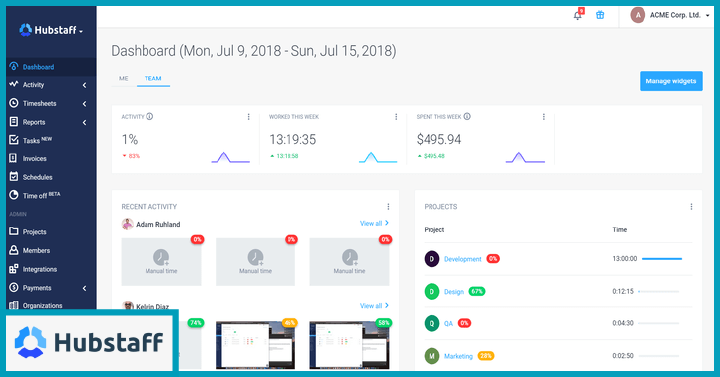Open the Worked This Week three-dot menu
Image resolution: width=720 pixels, height=377 pixels.
[x=396, y=117]
